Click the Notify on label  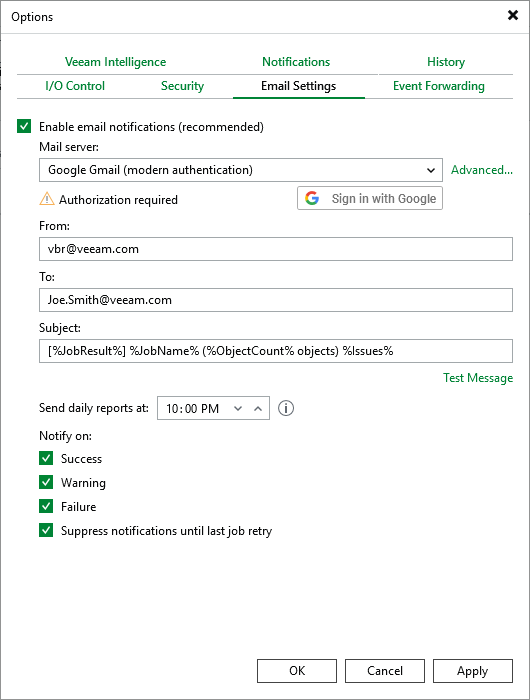pyautogui.click(x=65, y=435)
